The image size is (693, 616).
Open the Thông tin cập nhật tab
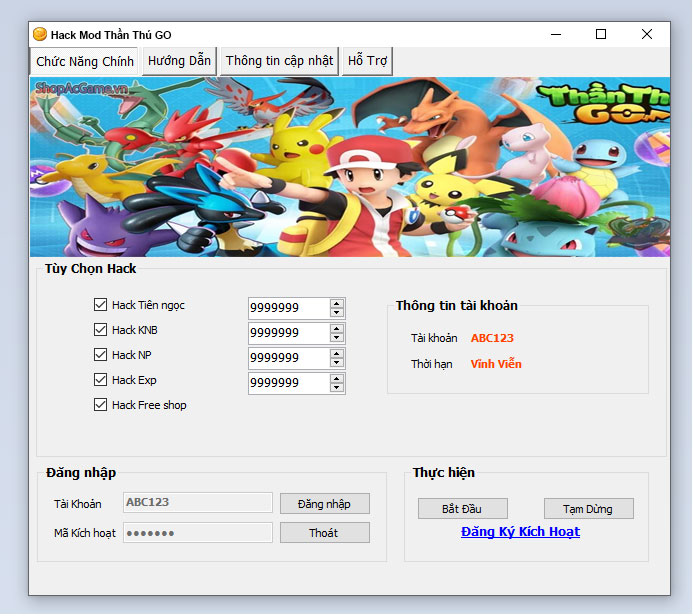pos(279,61)
